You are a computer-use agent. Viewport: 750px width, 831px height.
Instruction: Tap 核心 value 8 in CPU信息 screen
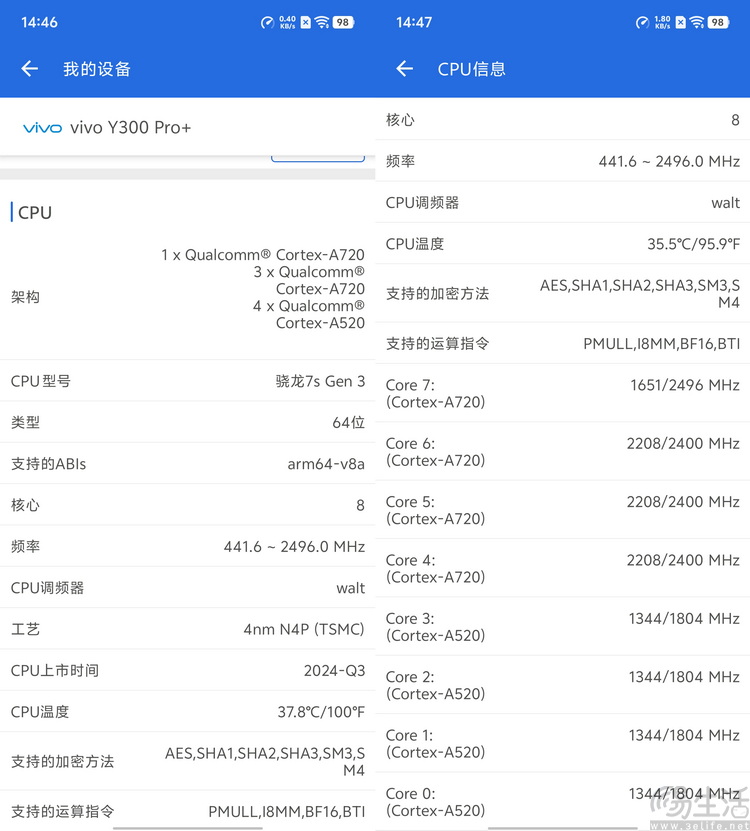pos(735,120)
